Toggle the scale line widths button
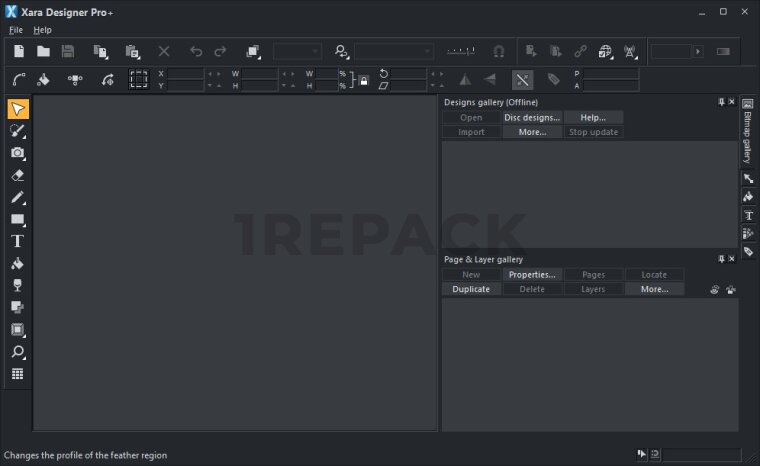760x466 pixels. click(x=522, y=80)
